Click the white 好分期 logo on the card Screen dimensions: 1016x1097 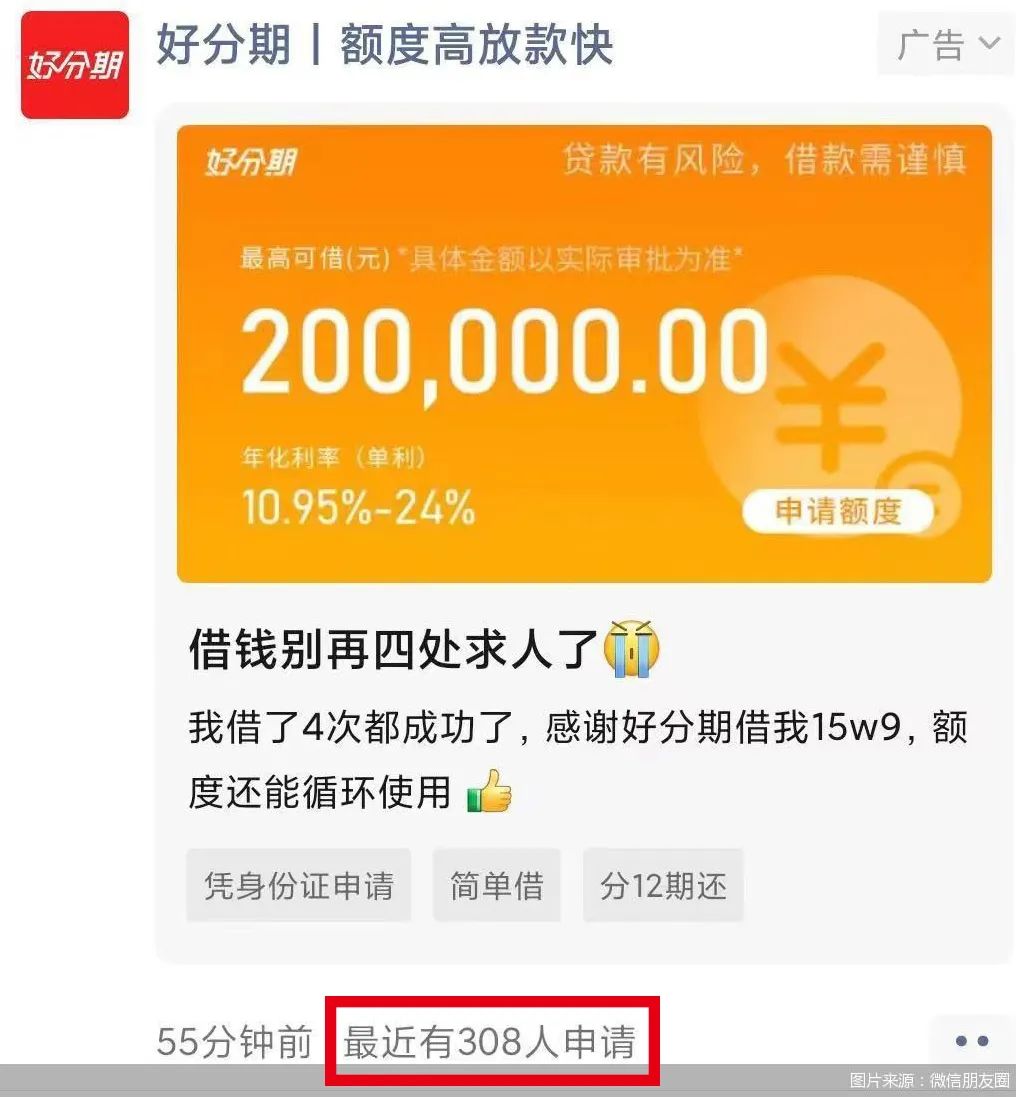251,162
